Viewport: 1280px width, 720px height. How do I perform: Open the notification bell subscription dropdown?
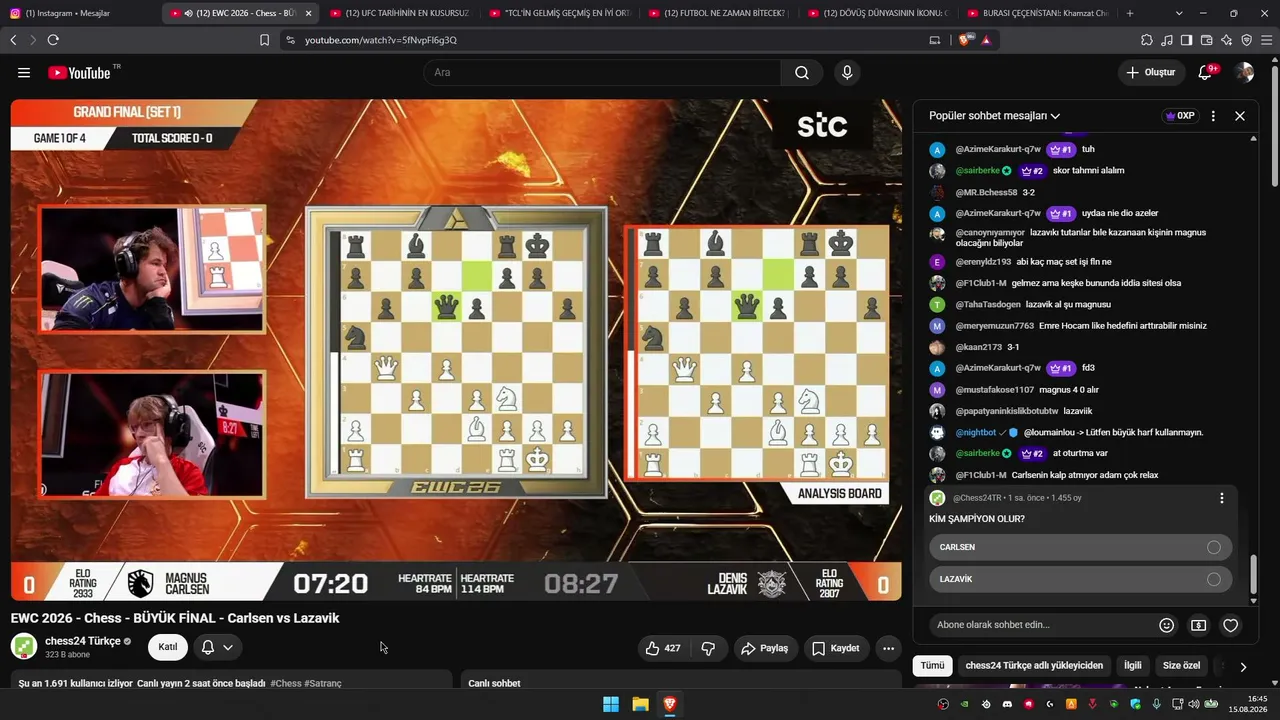tap(217, 647)
